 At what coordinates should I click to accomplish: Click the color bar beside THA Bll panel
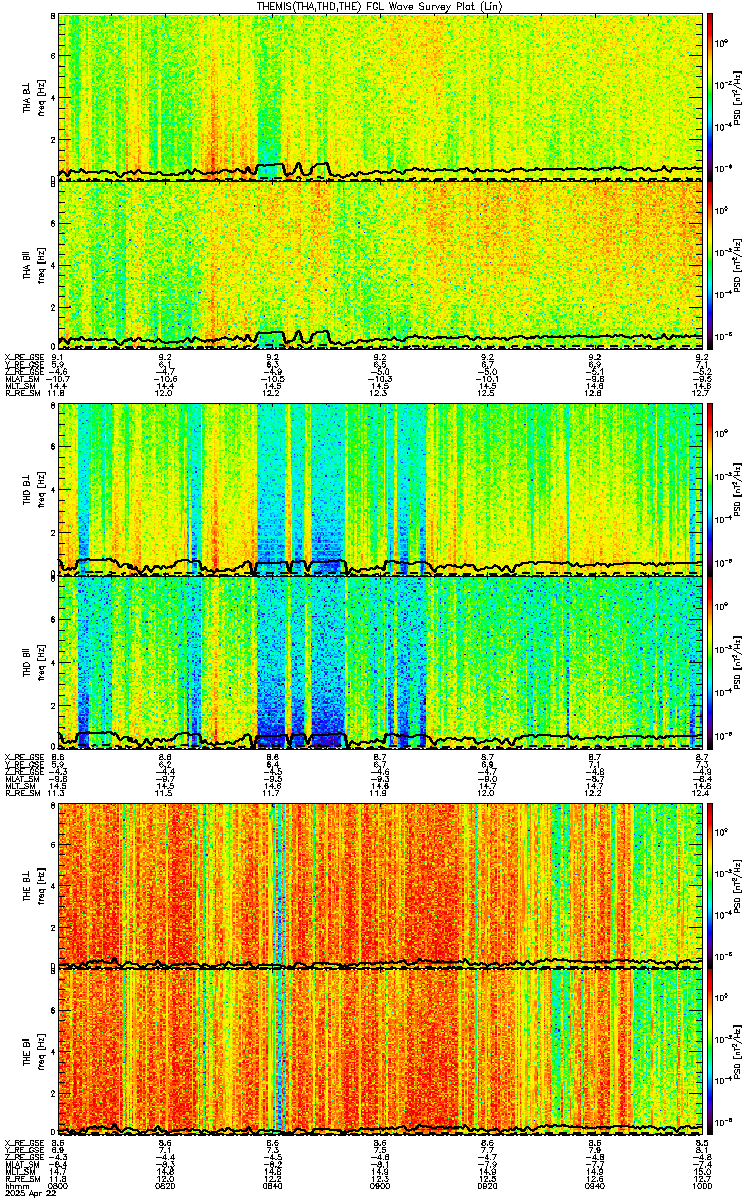coord(710,264)
